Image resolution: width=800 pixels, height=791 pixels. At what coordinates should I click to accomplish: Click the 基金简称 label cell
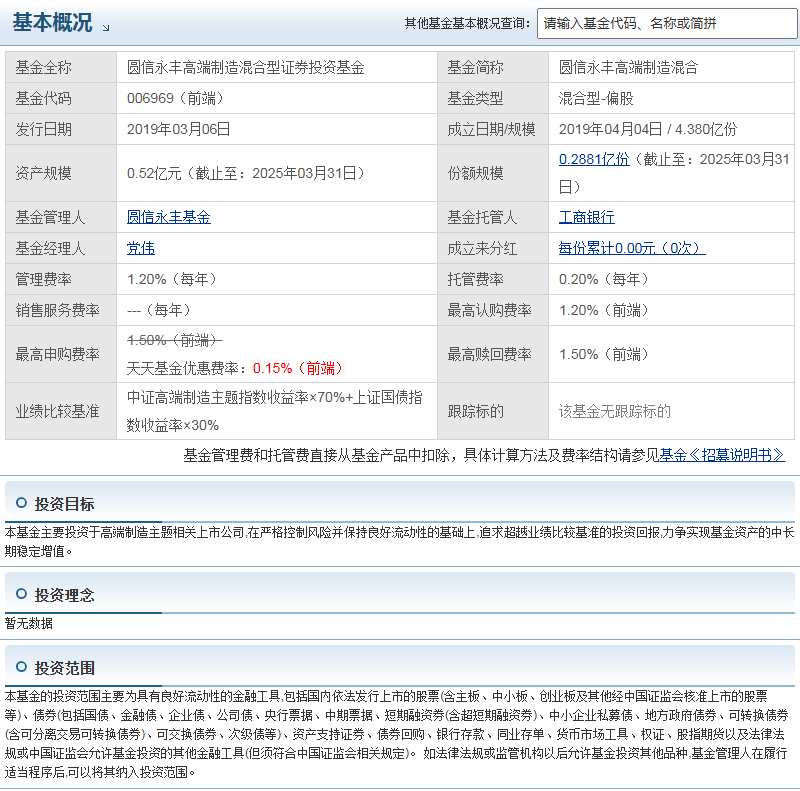pos(493,67)
